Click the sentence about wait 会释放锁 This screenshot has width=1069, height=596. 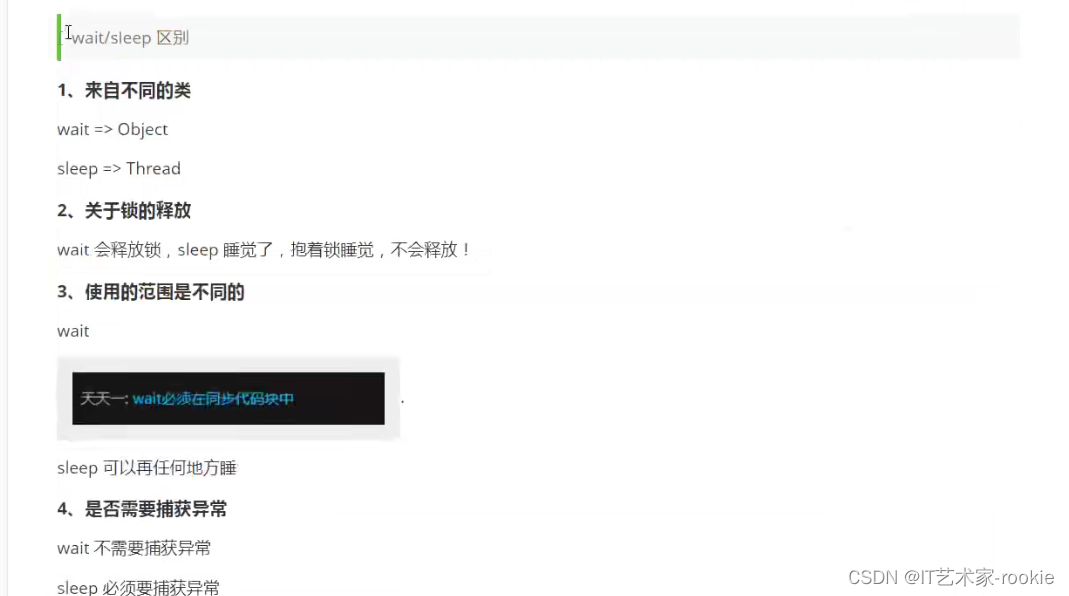pyautogui.click(x=265, y=250)
